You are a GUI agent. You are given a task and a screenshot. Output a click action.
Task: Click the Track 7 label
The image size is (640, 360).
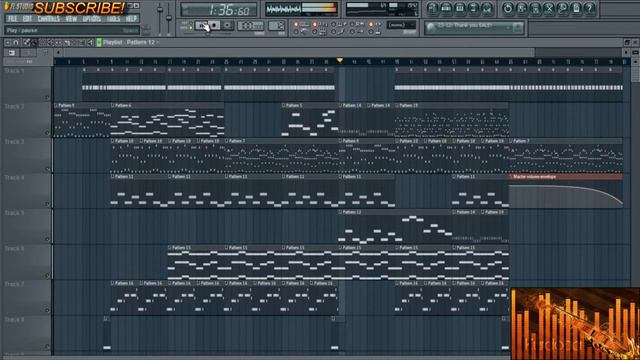[x=14, y=284]
